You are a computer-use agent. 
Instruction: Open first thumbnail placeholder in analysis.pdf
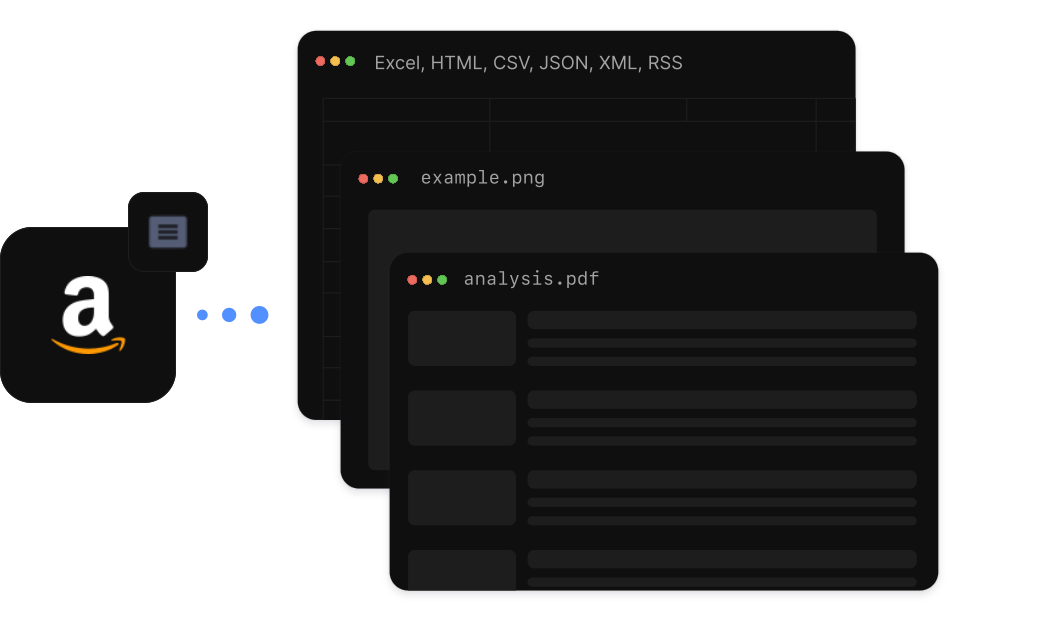pyautogui.click(x=462, y=338)
